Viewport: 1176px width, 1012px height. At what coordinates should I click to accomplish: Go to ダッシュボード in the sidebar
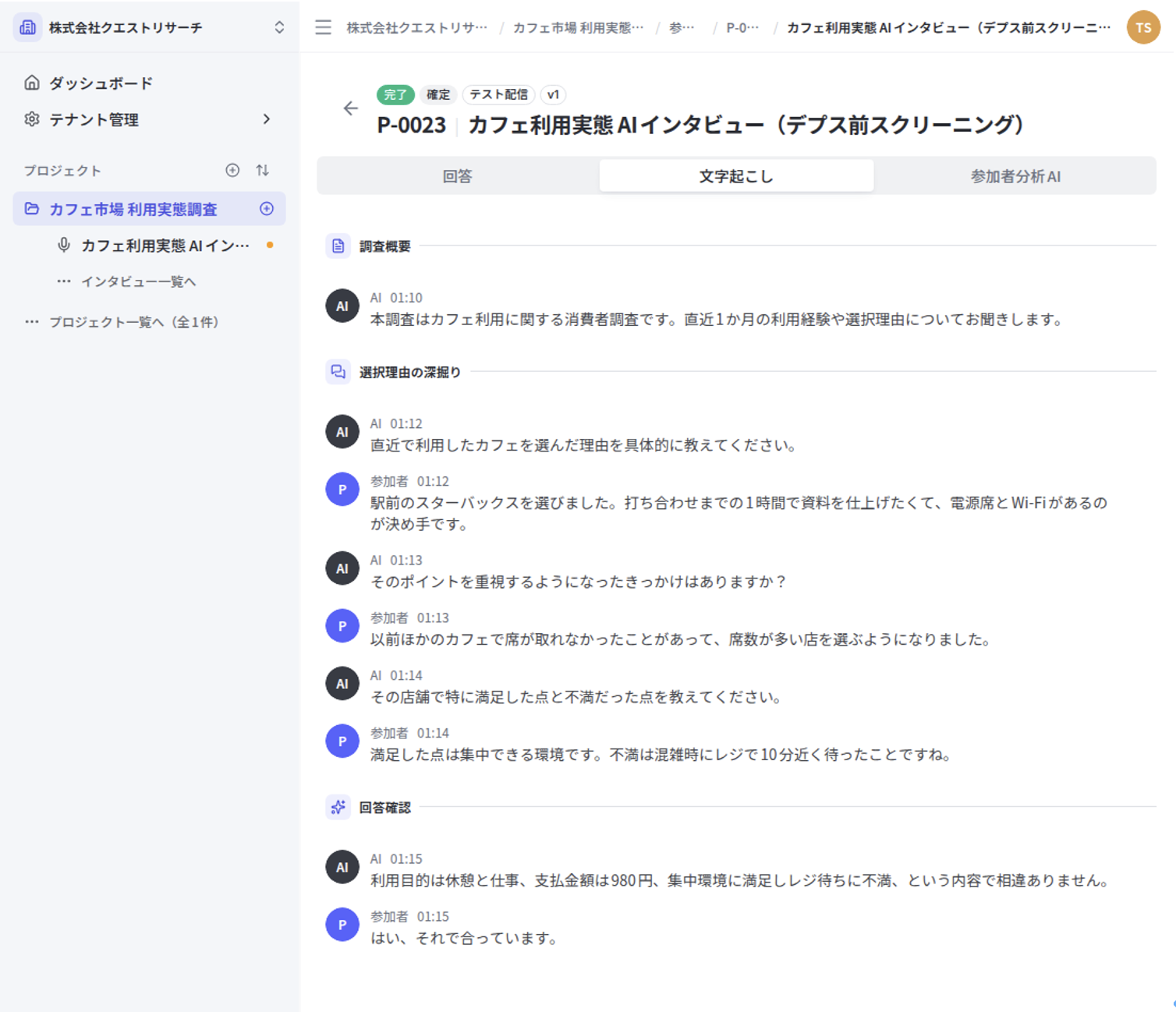(x=149, y=83)
